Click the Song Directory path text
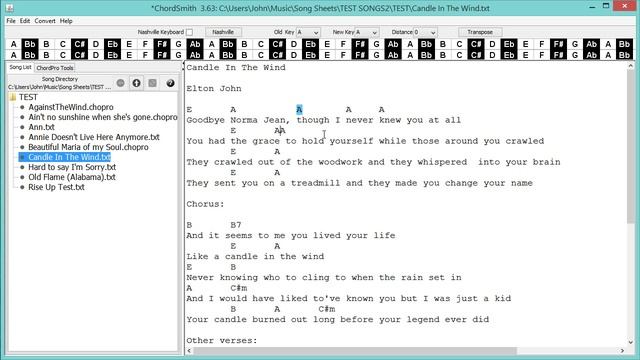The width and height of the screenshot is (640, 360). point(60,87)
